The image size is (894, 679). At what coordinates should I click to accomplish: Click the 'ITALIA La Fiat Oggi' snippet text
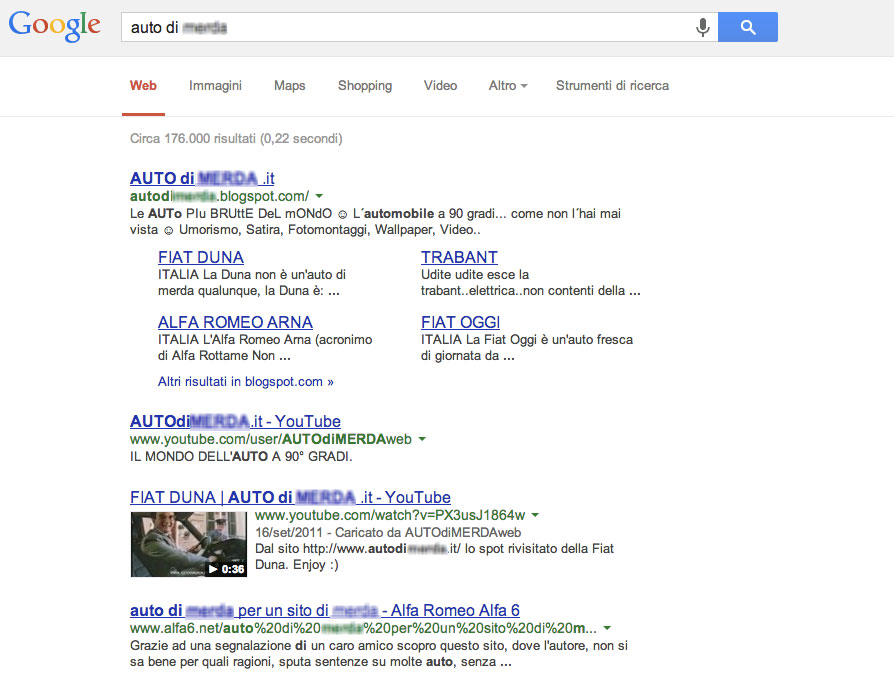click(x=527, y=348)
